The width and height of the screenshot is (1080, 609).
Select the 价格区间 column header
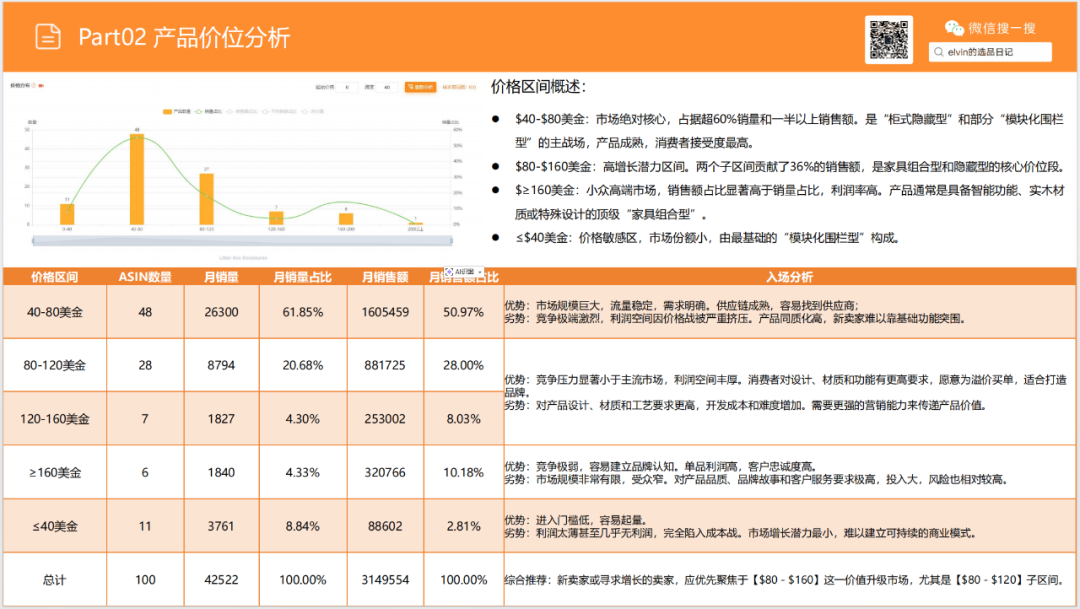tap(55, 276)
